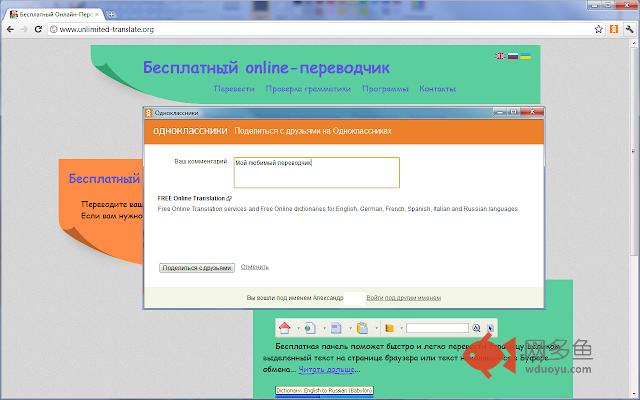This screenshot has width=640, height=400.
Task: Open the Перевести menu item
Action: click(234, 89)
